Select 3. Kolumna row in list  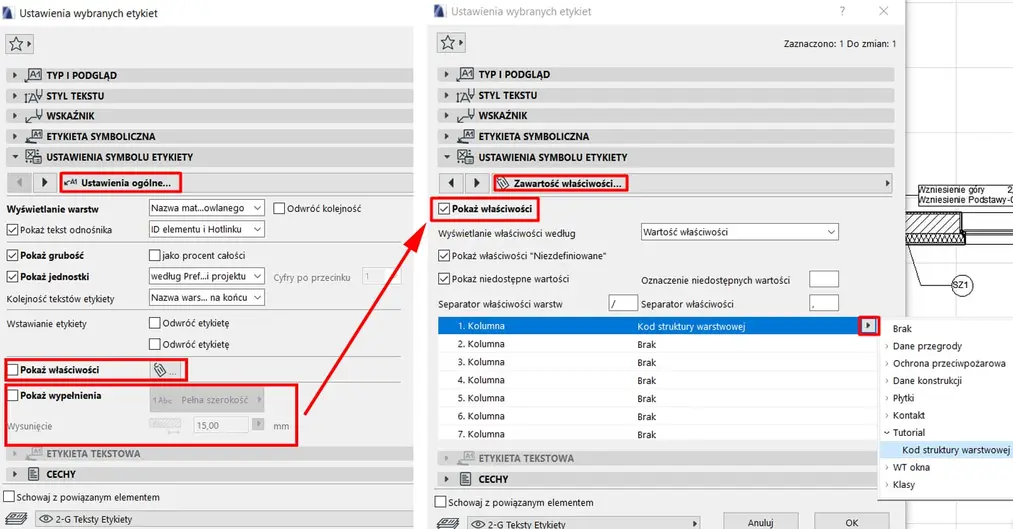(x=657, y=362)
